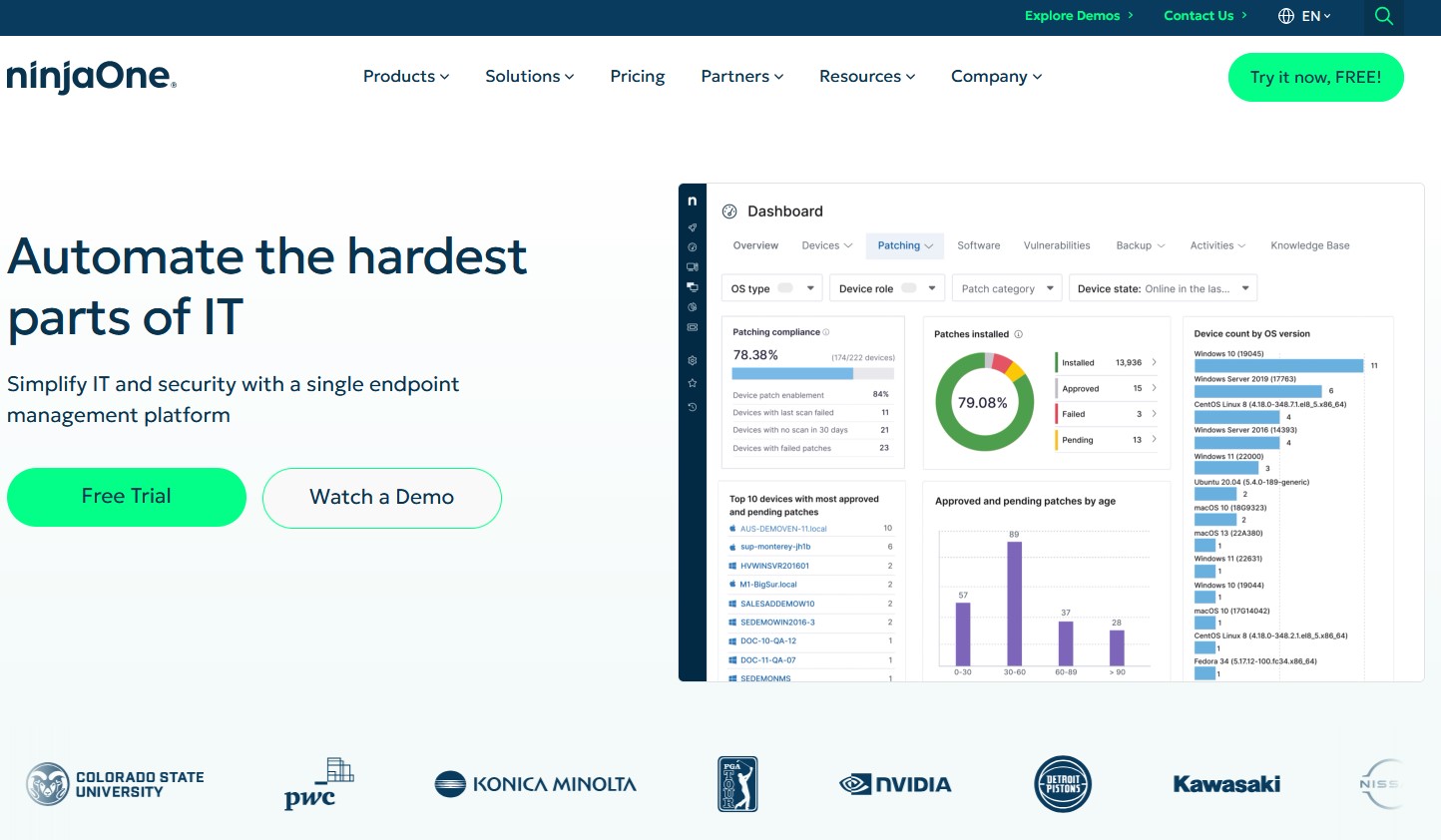Open the Explore Demos link

1079,16
